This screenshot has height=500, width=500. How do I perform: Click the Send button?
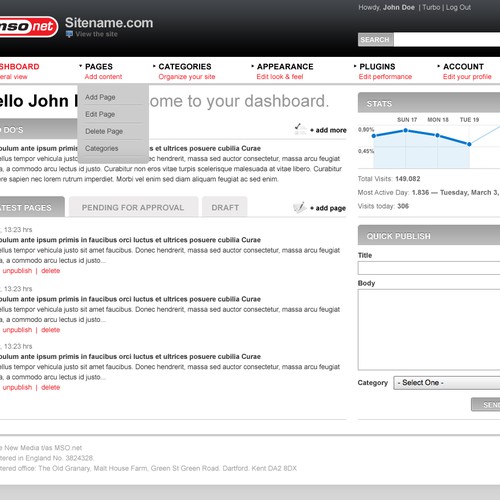(486, 404)
